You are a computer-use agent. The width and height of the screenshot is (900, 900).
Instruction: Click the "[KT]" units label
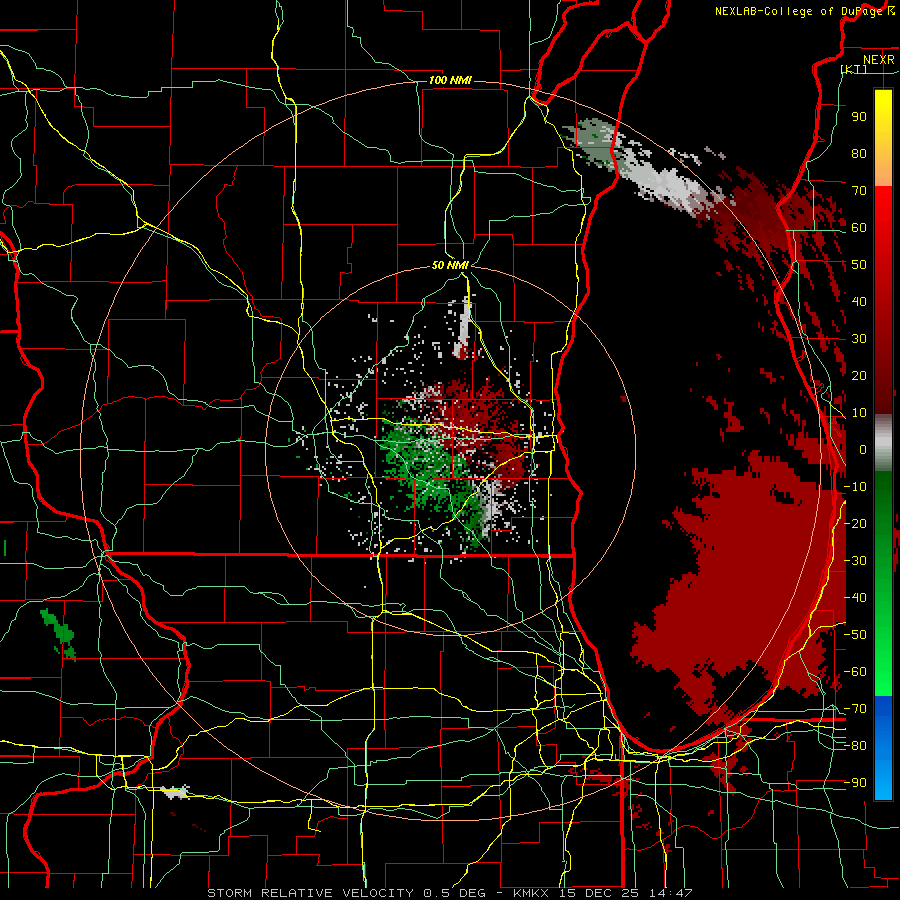click(854, 69)
